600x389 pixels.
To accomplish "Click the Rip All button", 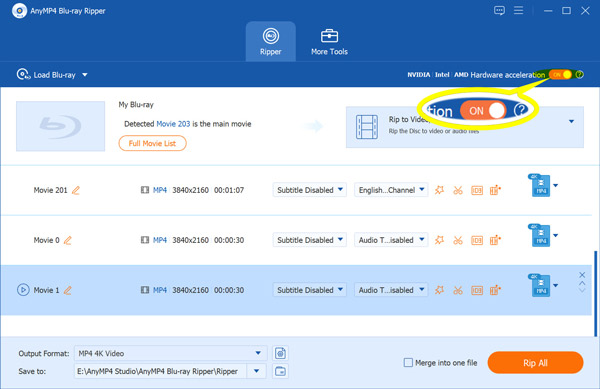I will click(x=535, y=363).
